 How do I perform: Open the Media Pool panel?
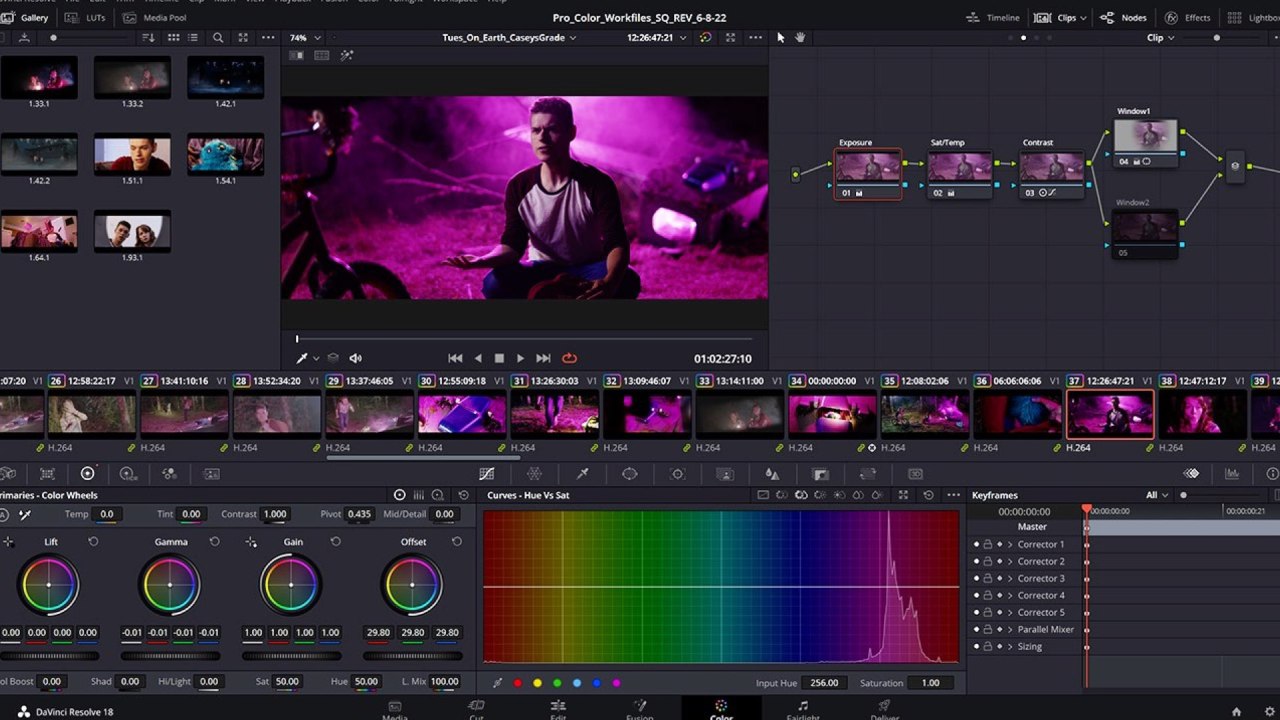(x=155, y=18)
